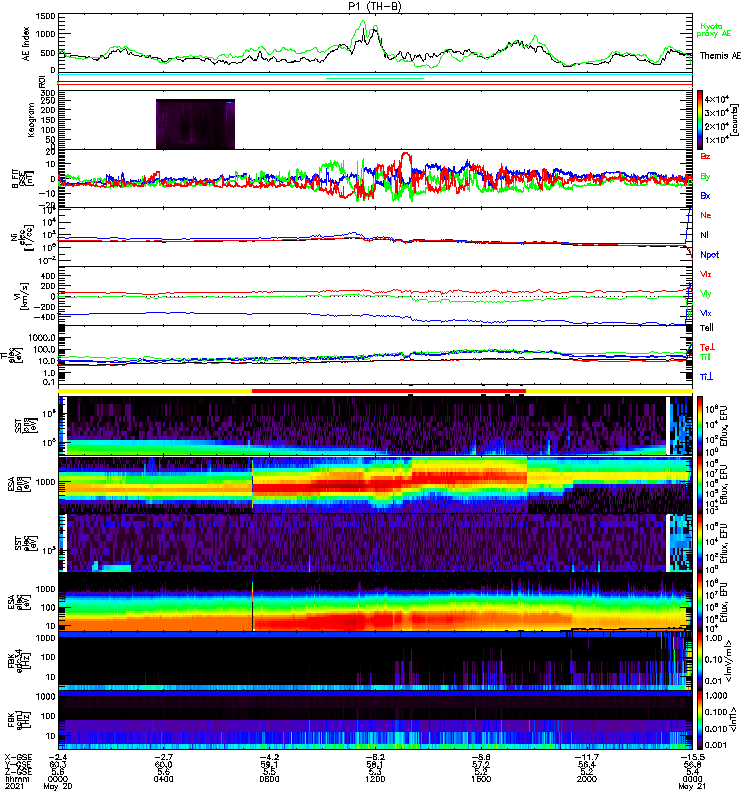Viewport: 750px width, 800px height.
Task: Click the Keogram image thumbnail
Action: (x=195, y=124)
